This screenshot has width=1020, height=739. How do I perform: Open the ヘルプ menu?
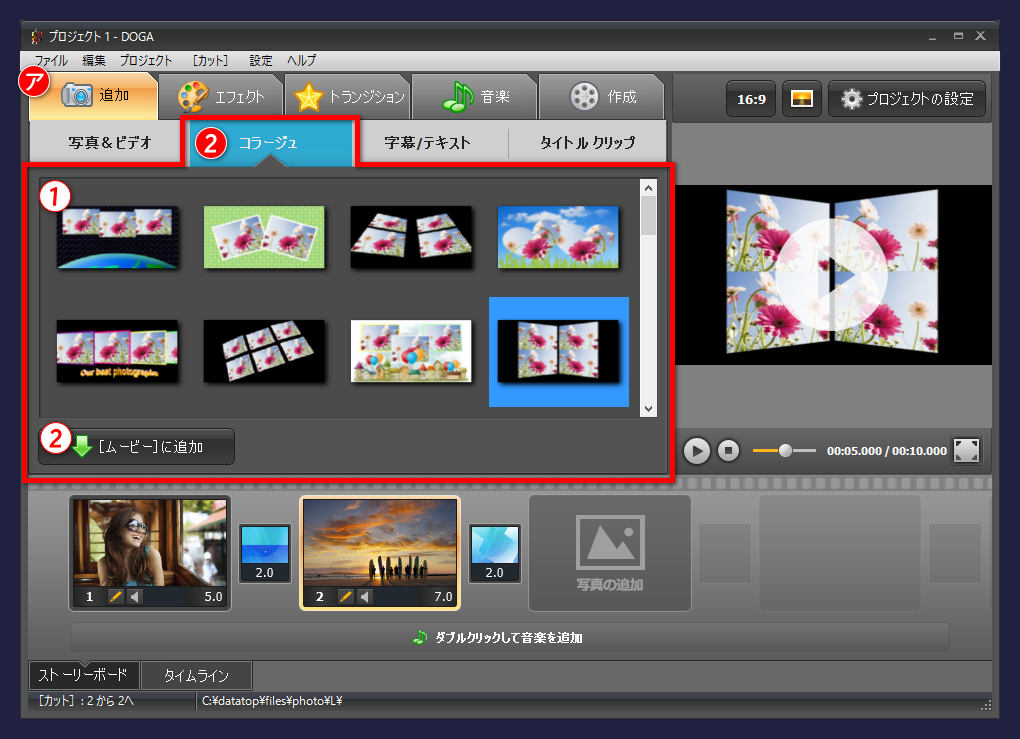point(300,60)
